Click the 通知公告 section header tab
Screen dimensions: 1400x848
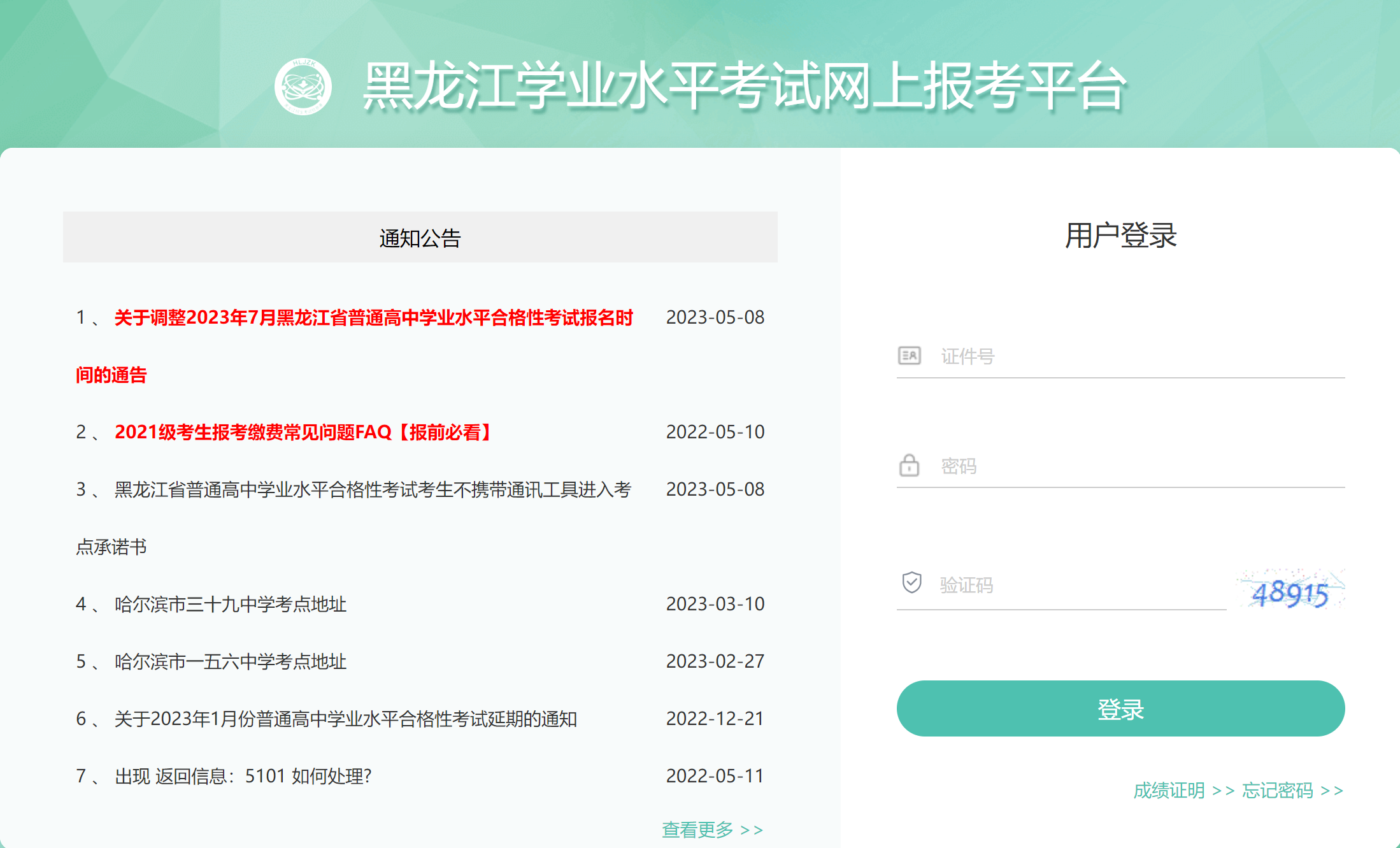pos(420,238)
